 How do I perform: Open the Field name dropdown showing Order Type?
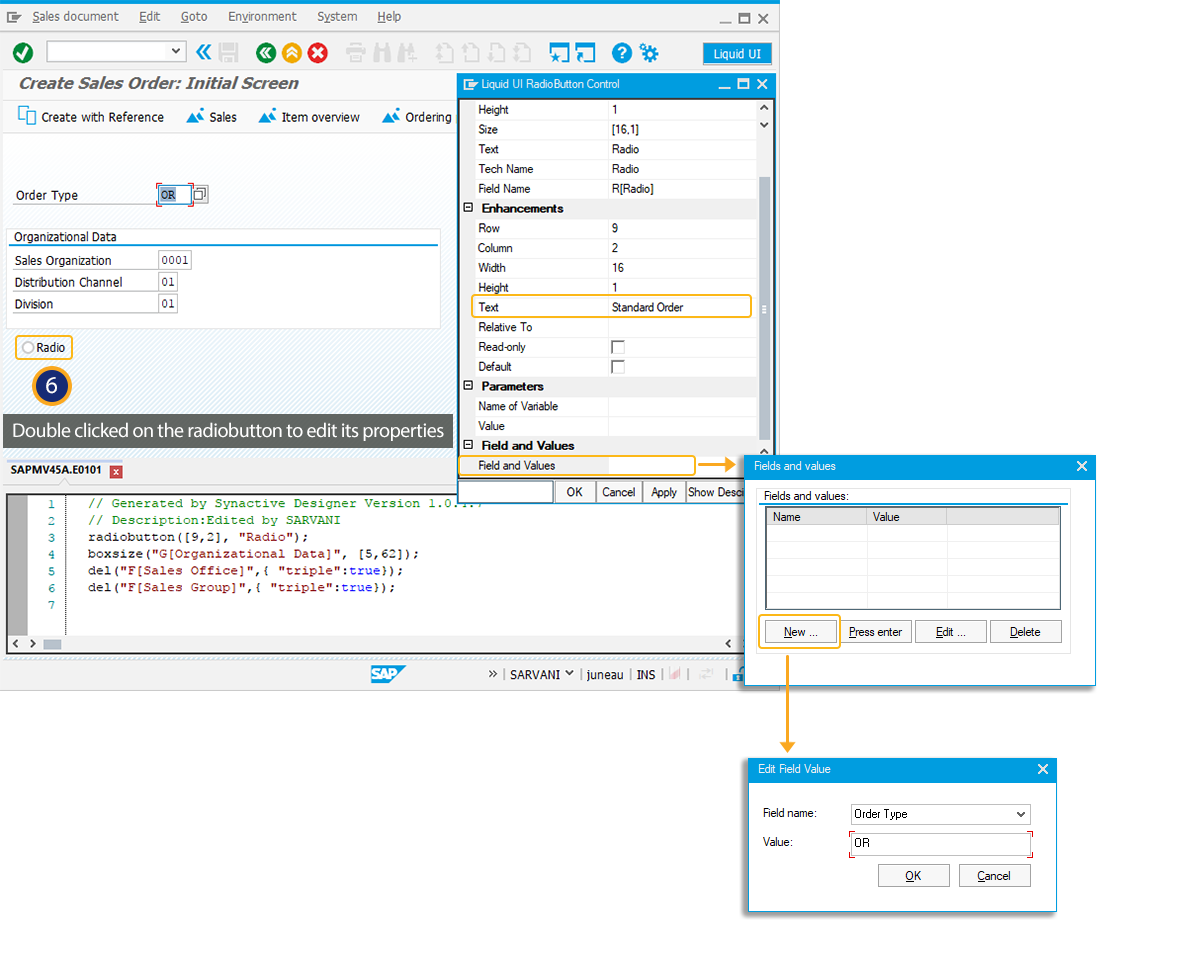[1020, 814]
